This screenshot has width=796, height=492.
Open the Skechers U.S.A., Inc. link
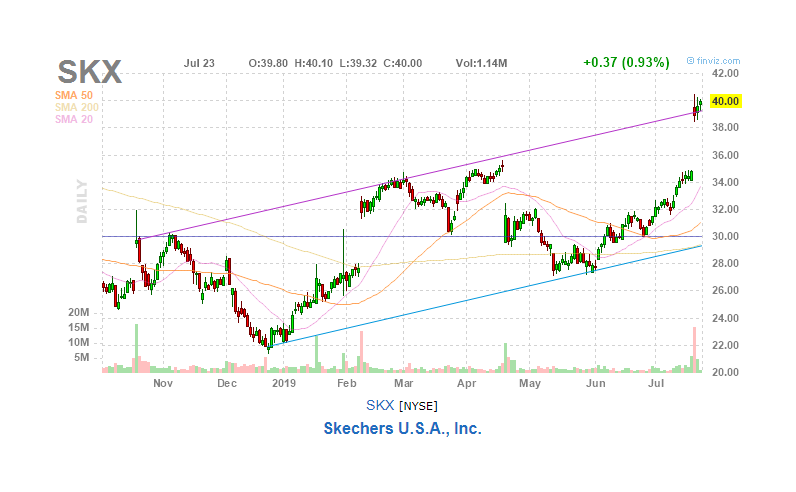tap(403, 429)
